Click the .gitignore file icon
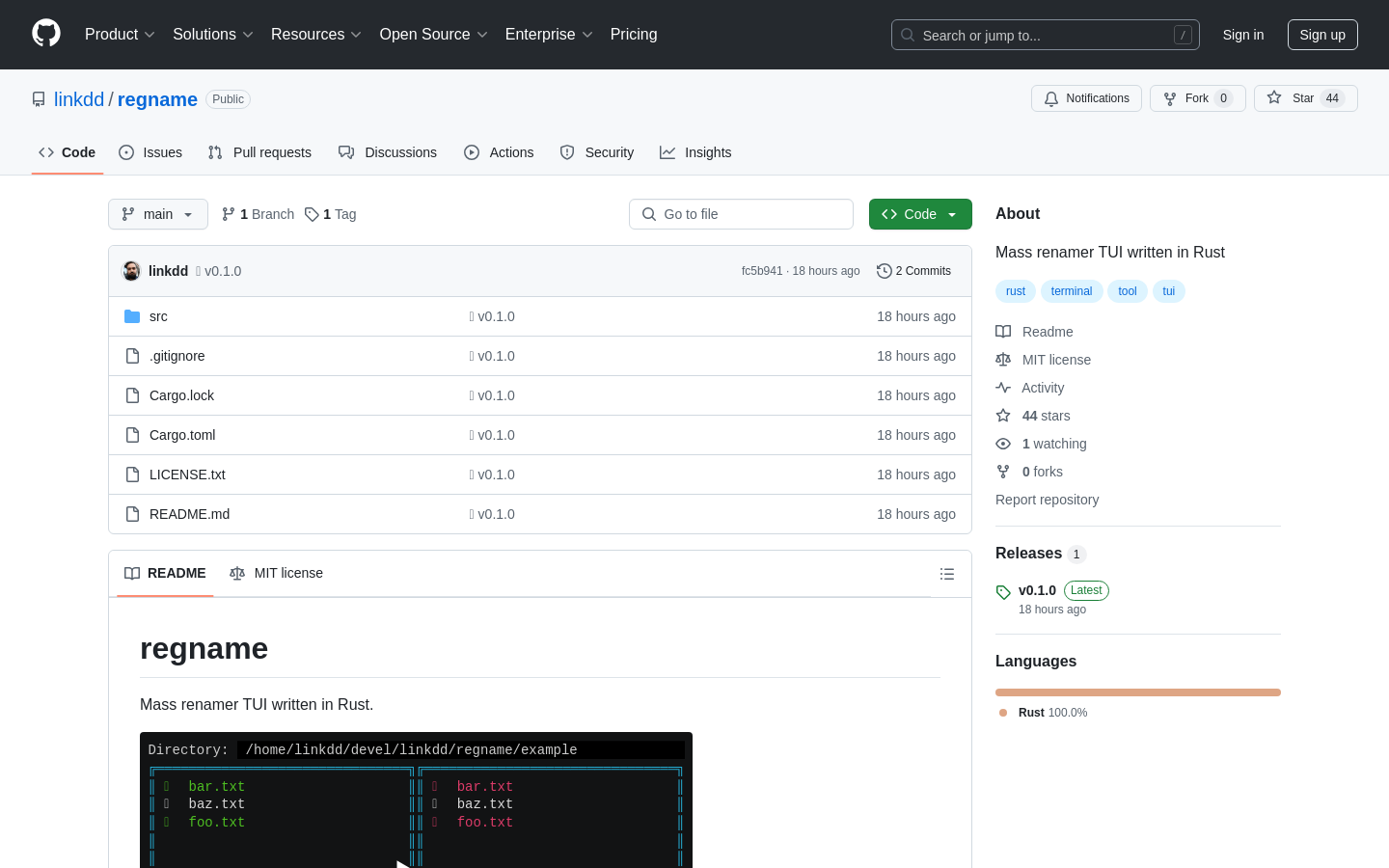This screenshot has height=868, width=1389. pos(132,356)
